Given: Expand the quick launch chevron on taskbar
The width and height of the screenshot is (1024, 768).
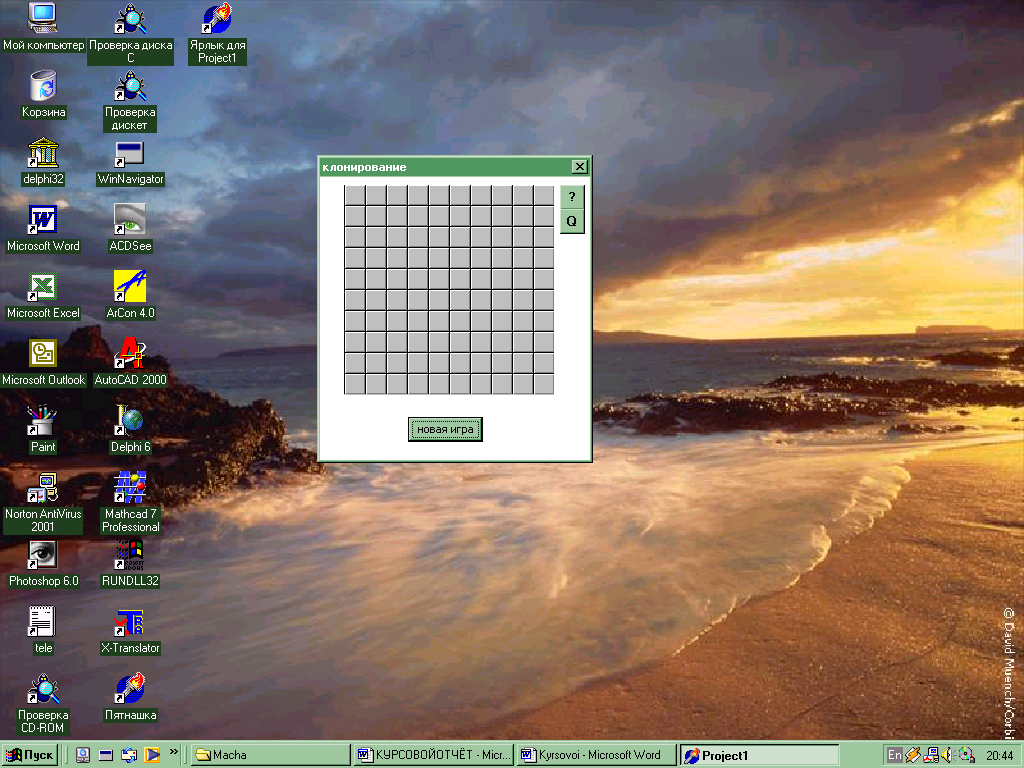Looking at the screenshot, I should 174,752.
